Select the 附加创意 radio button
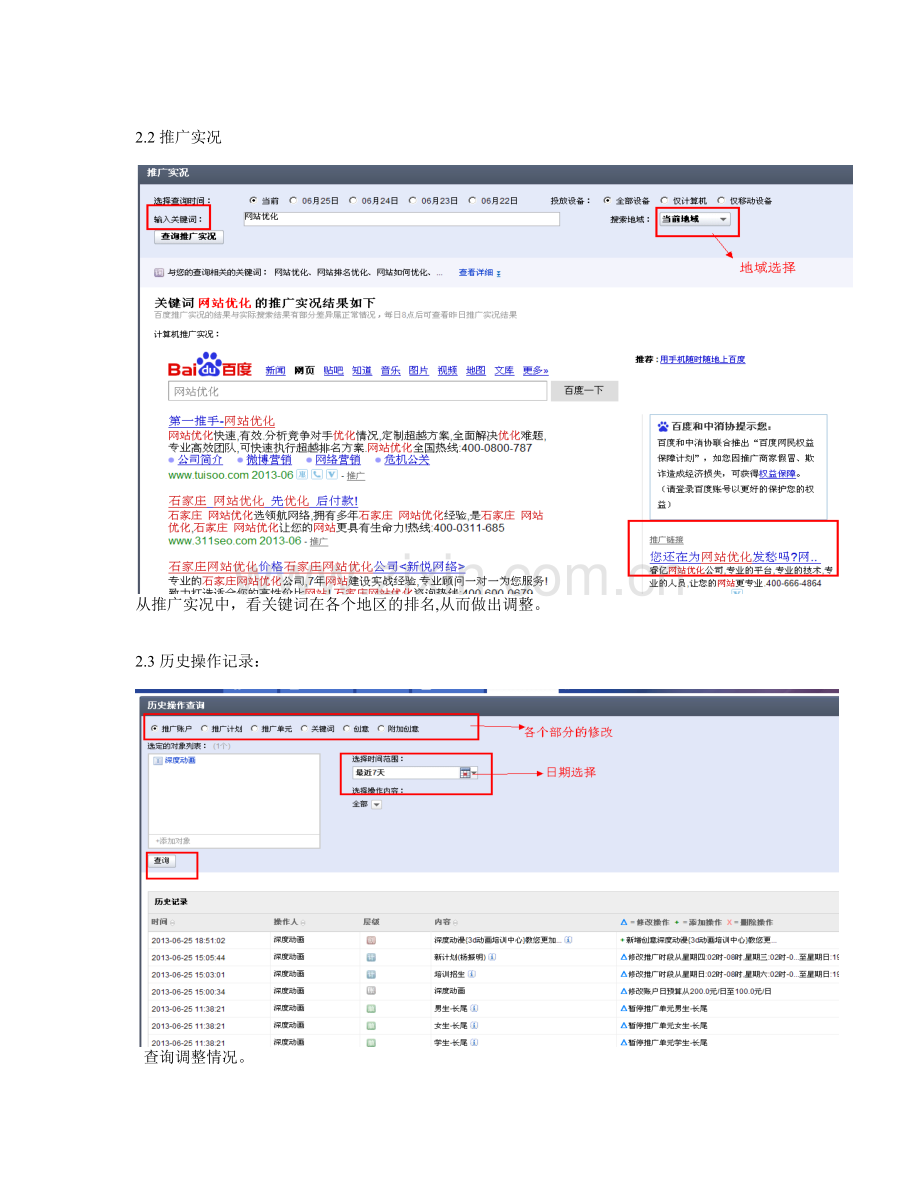This screenshot has height=1191, width=920. pos(381,728)
